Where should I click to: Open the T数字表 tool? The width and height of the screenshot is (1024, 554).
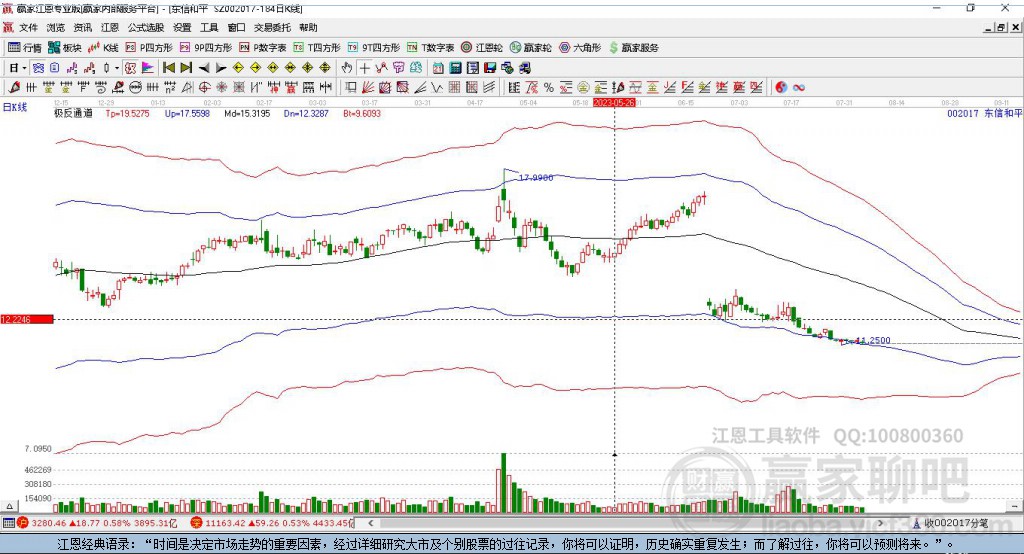click(x=430, y=48)
